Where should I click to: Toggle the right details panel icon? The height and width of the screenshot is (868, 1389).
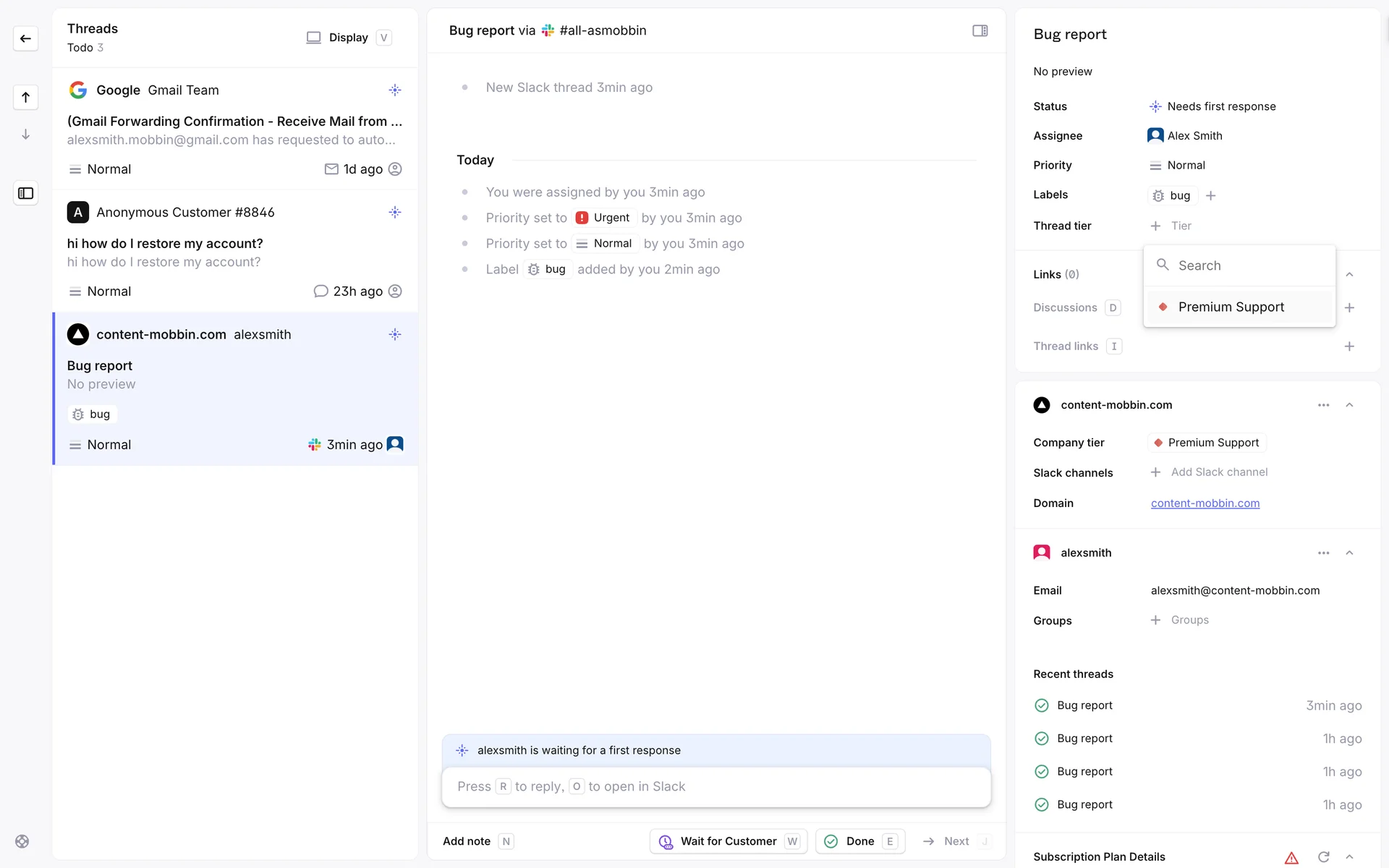tap(980, 30)
